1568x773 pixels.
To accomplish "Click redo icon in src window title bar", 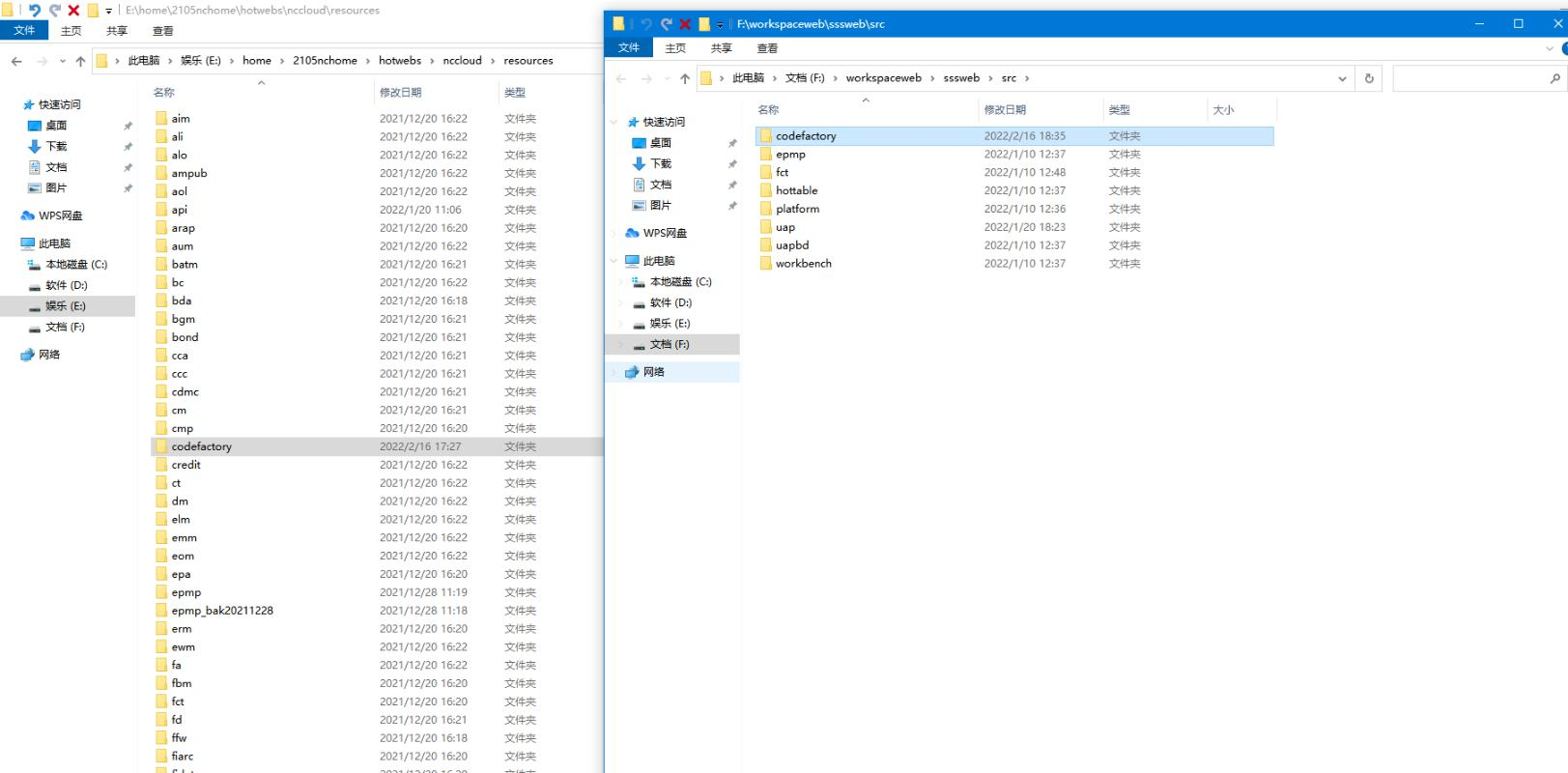I will click(666, 24).
